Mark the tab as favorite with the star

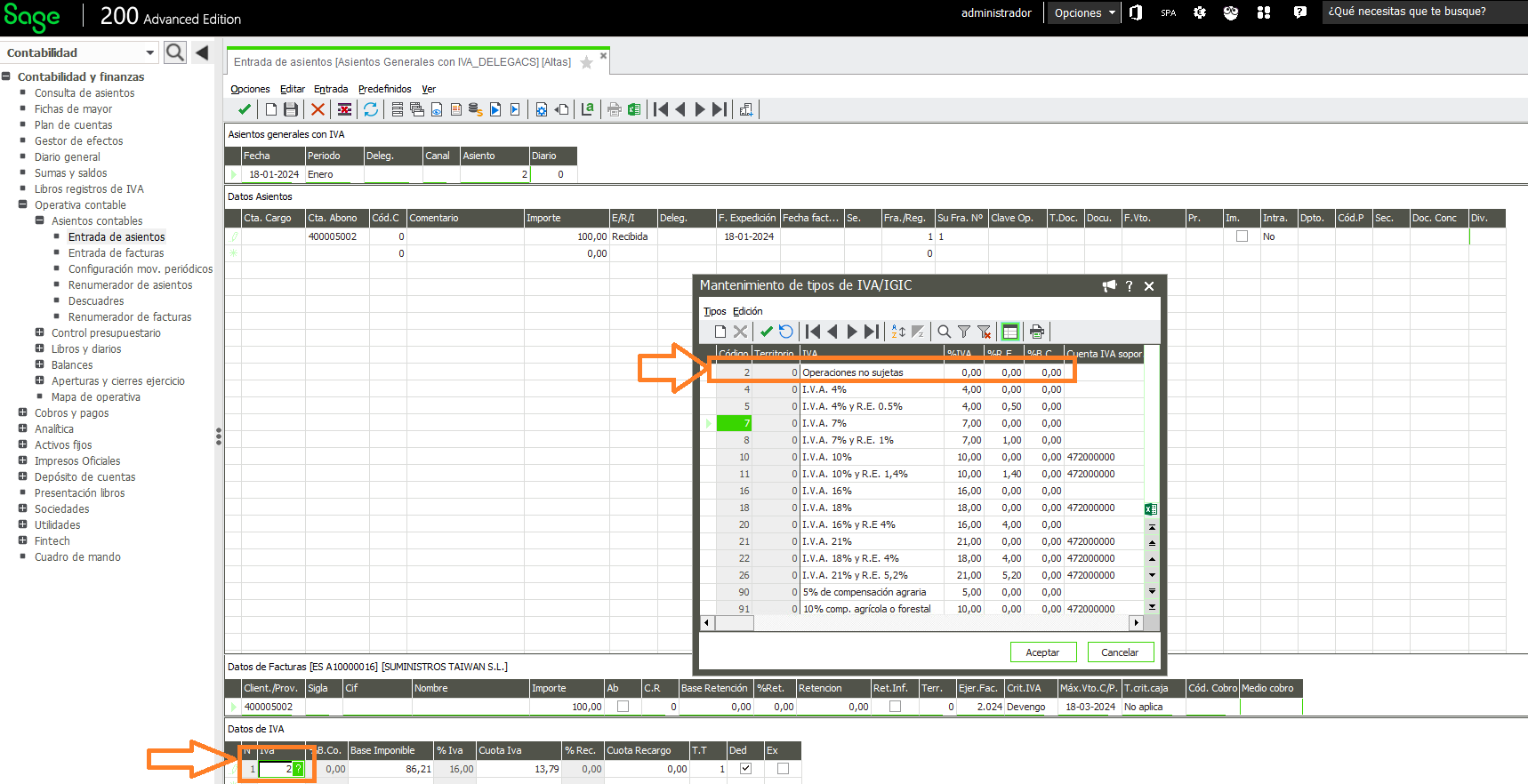click(x=586, y=62)
